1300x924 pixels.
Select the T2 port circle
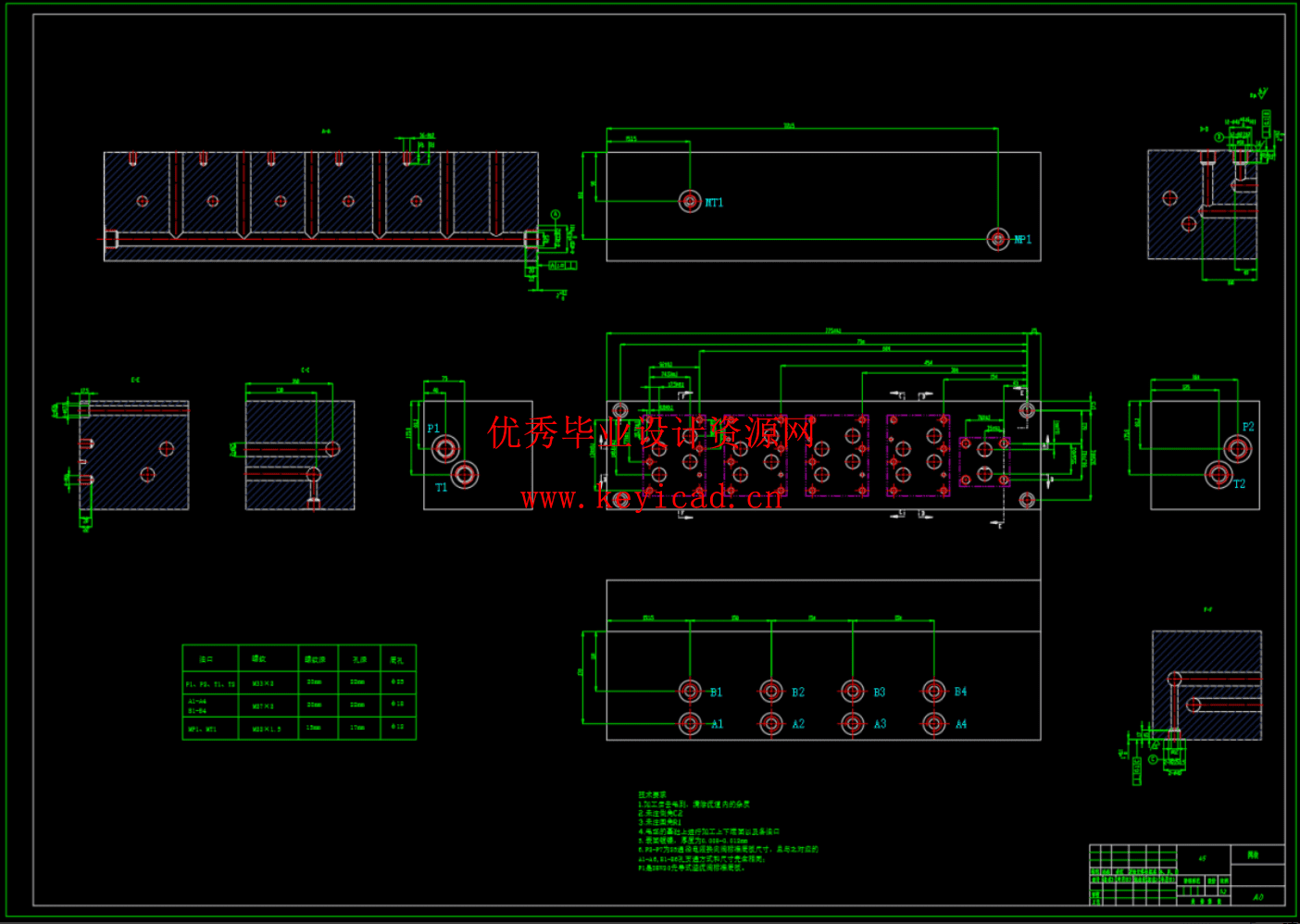click(x=1219, y=474)
